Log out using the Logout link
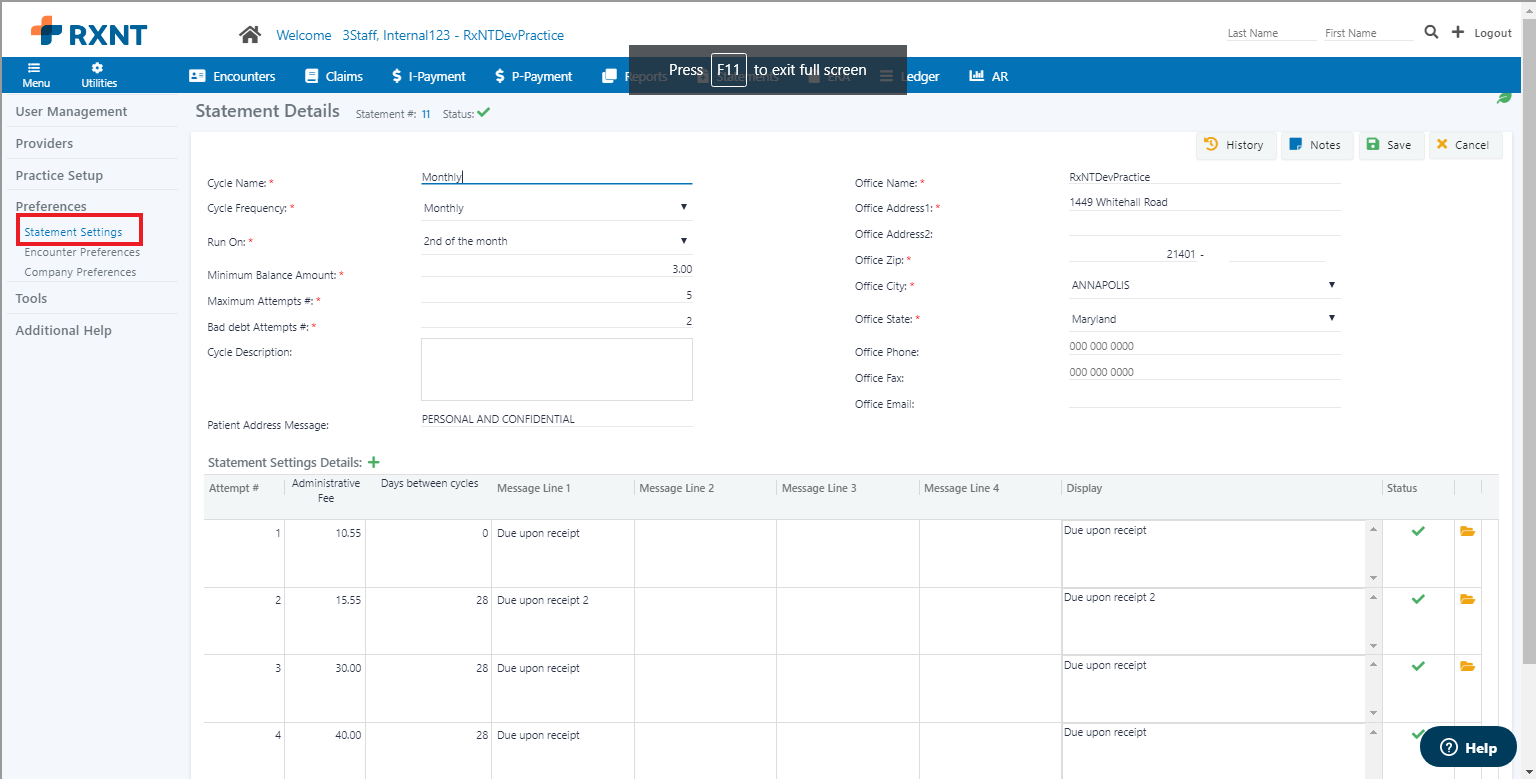Image resolution: width=1536 pixels, height=779 pixels. tap(1493, 33)
